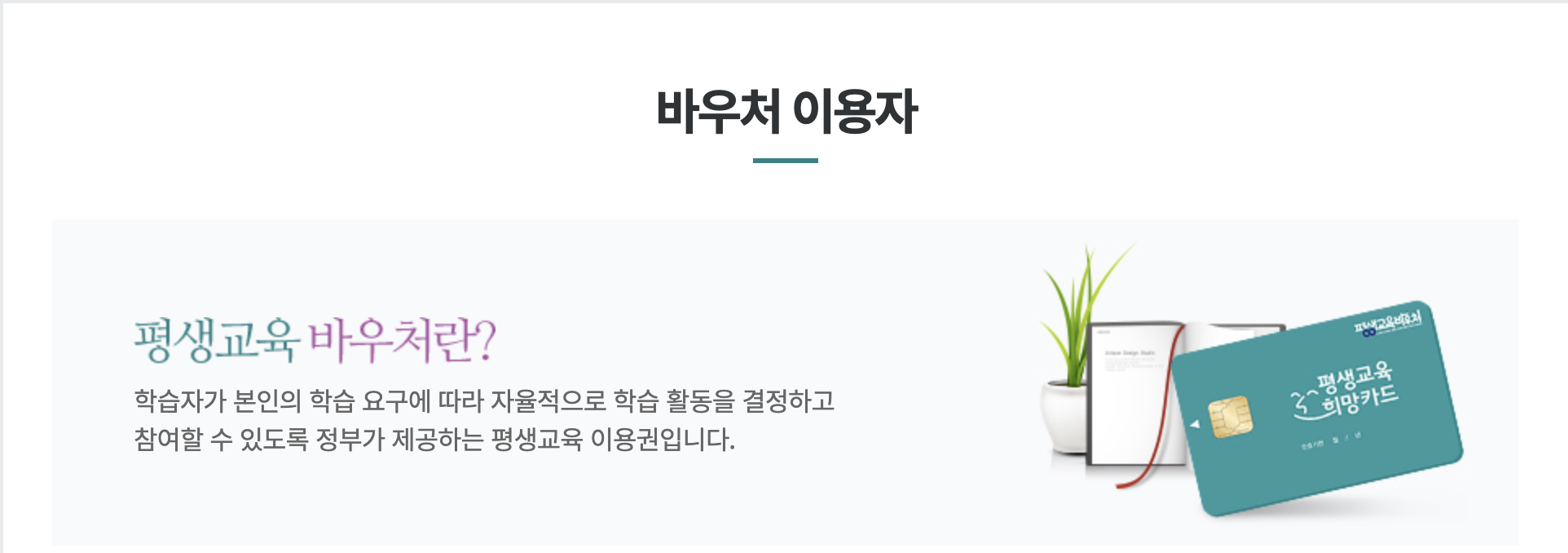The height and width of the screenshot is (553, 1568).
Task: Click the white arrow triangle on card
Action: [1195, 424]
